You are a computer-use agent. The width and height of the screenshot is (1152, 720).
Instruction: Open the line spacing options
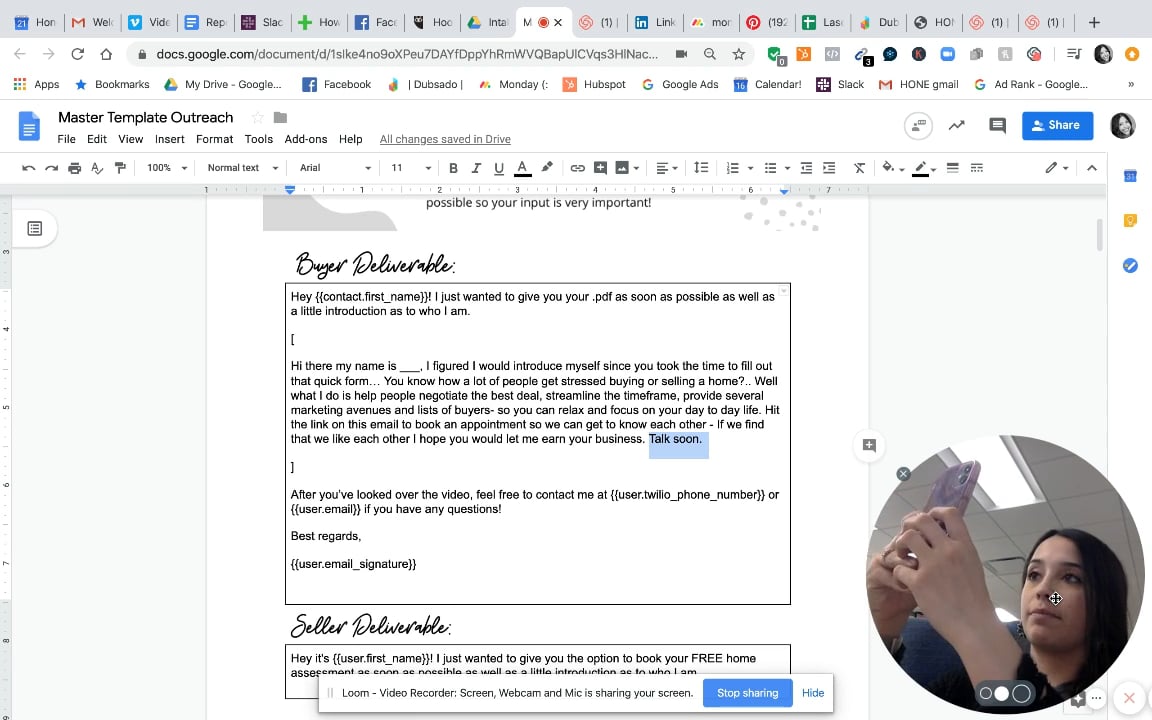point(701,168)
